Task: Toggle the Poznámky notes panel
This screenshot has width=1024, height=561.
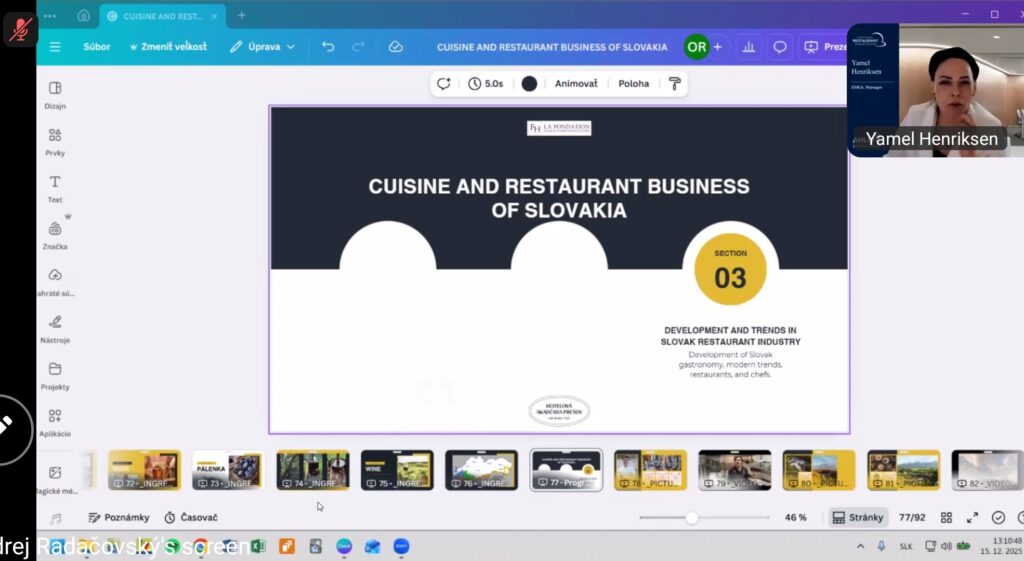Action: (x=119, y=518)
